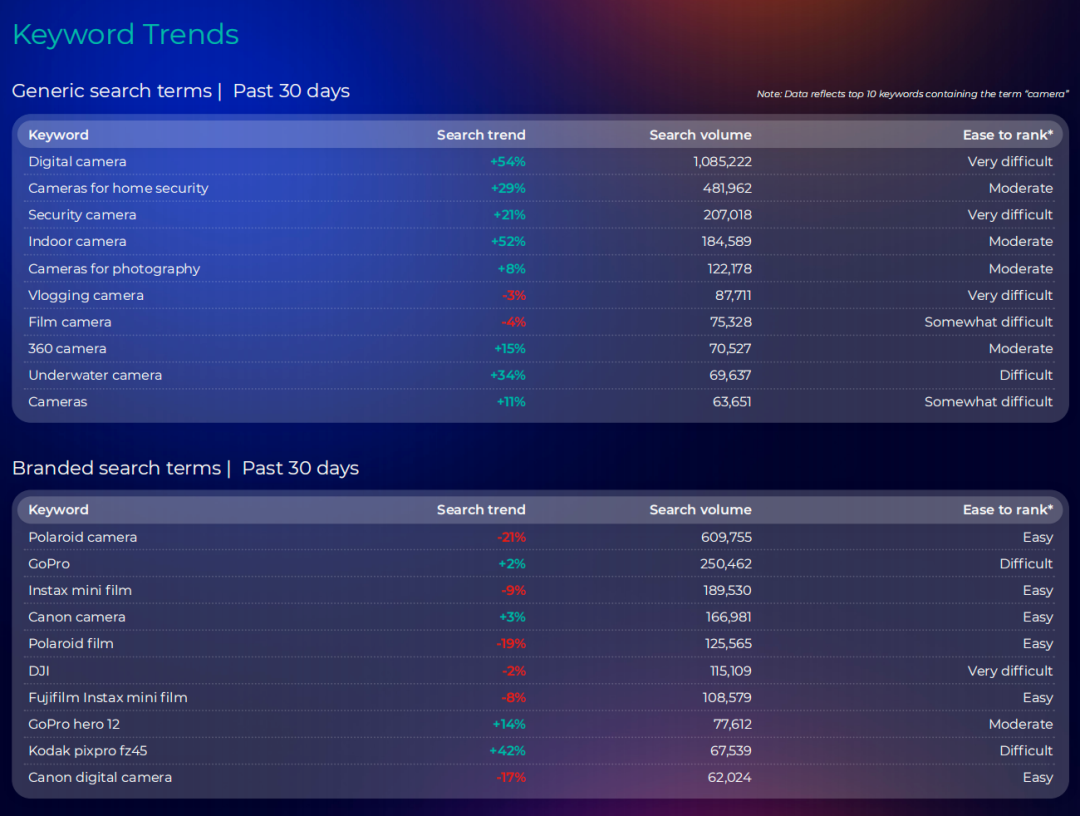Viewport: 1080px width, 816px height.
Task: Click the note about top 10 camera keywords
Action: tap(912, 94)
